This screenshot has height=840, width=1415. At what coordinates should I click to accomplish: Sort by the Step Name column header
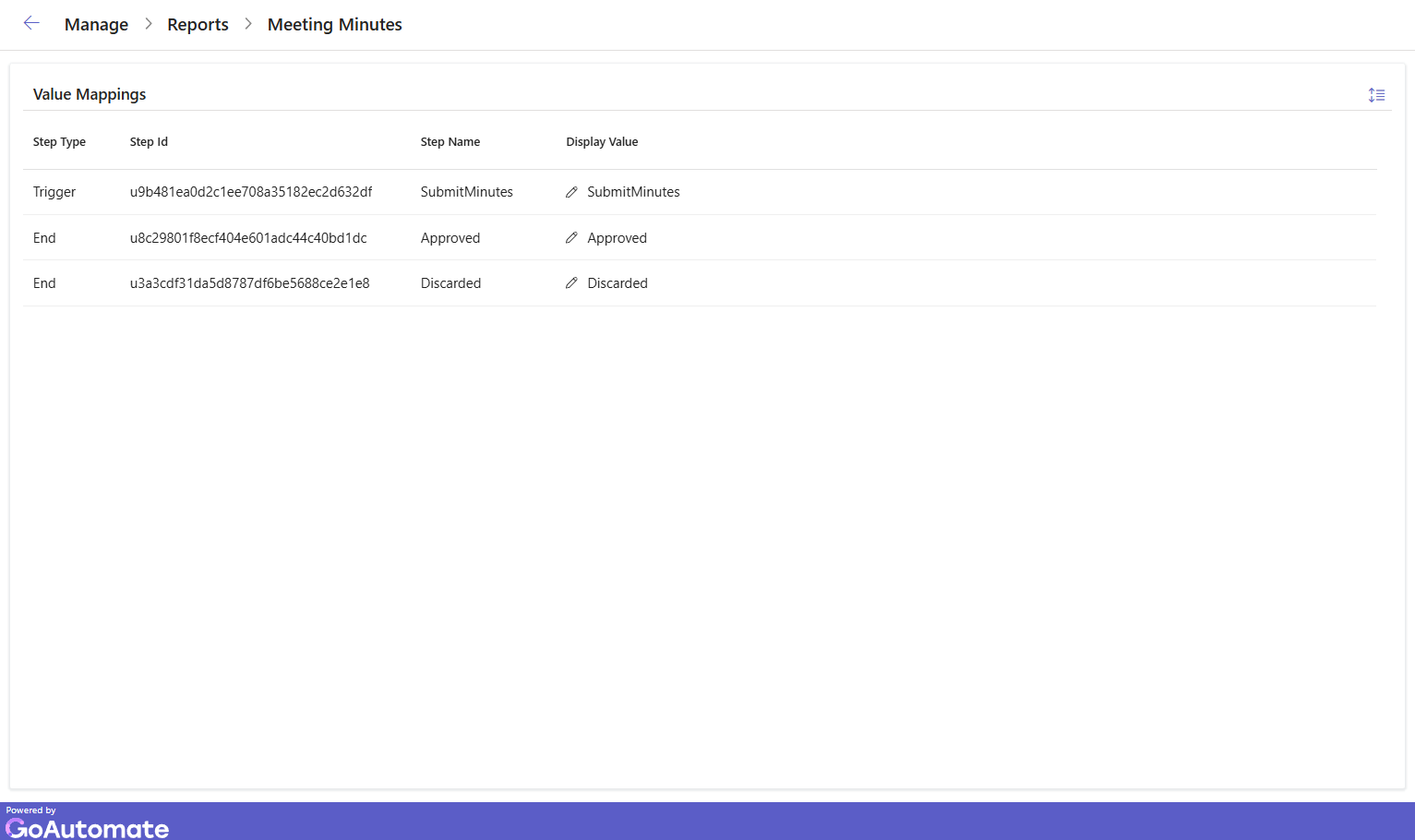click(450, 142)
